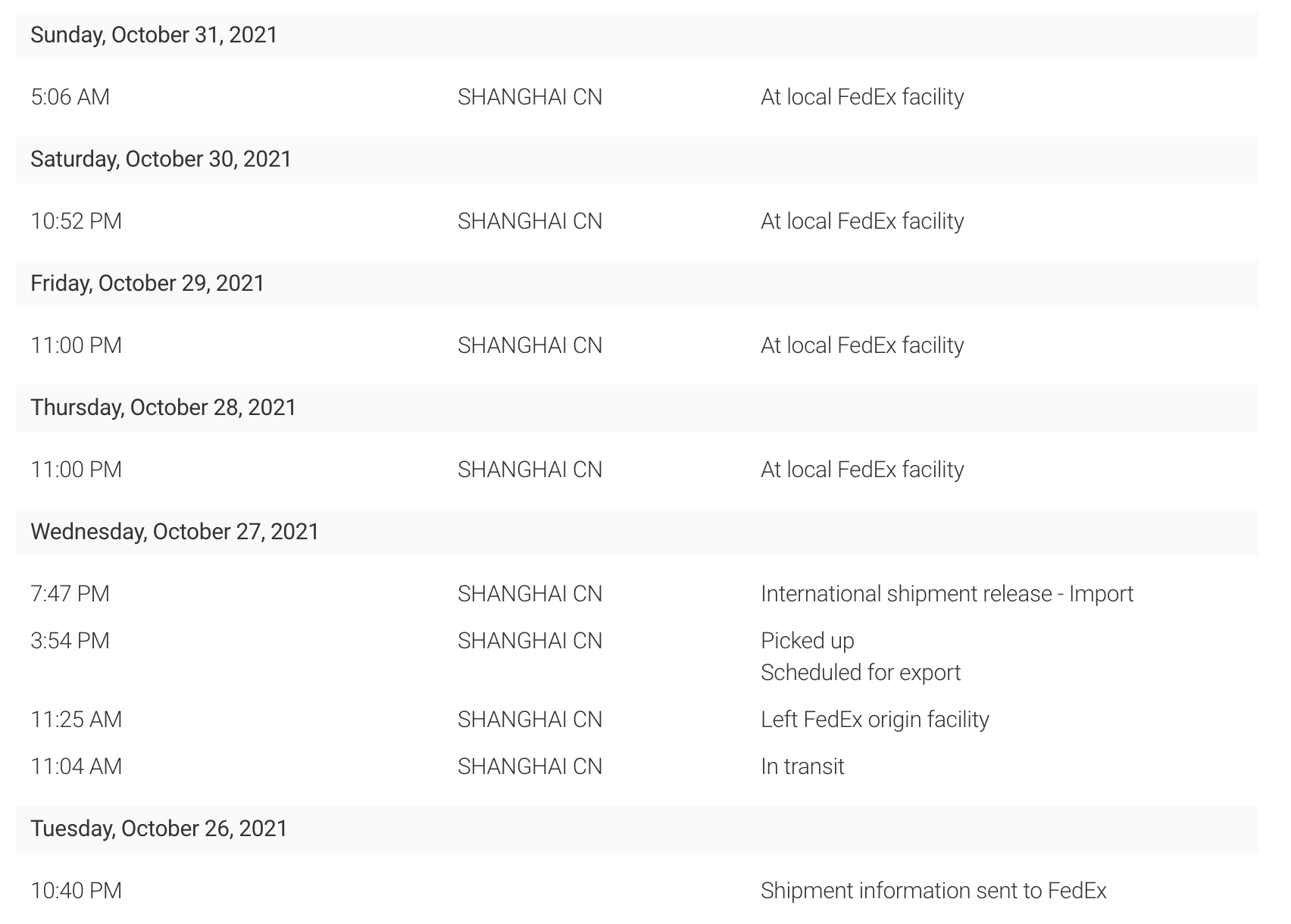The width and height of the screenshot is (1291, 924).
Task: Select the 11:25 AM timestamp
Action: click(x=76, y=720)
